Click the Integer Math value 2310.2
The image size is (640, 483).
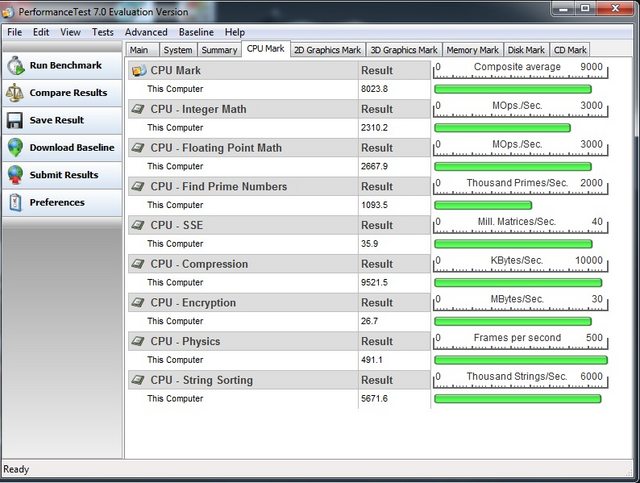coord(374,128)
